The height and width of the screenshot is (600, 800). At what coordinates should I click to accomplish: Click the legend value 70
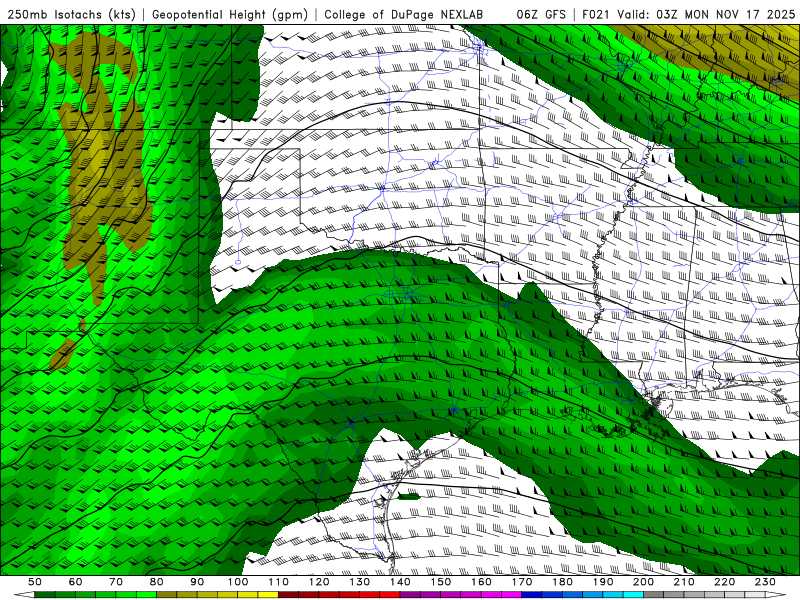(x=116, y=582)
